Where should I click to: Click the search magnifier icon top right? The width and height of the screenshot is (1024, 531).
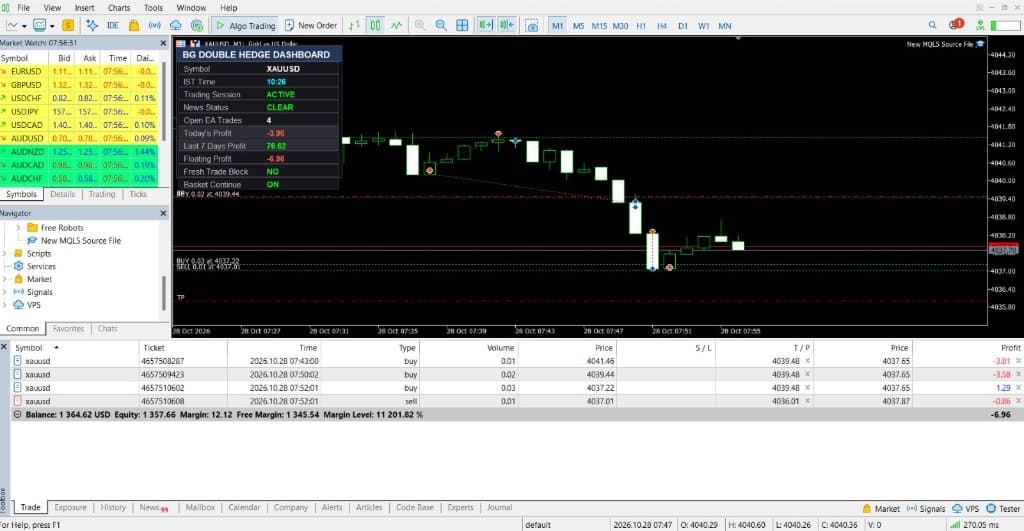click(x=932, y=25)
